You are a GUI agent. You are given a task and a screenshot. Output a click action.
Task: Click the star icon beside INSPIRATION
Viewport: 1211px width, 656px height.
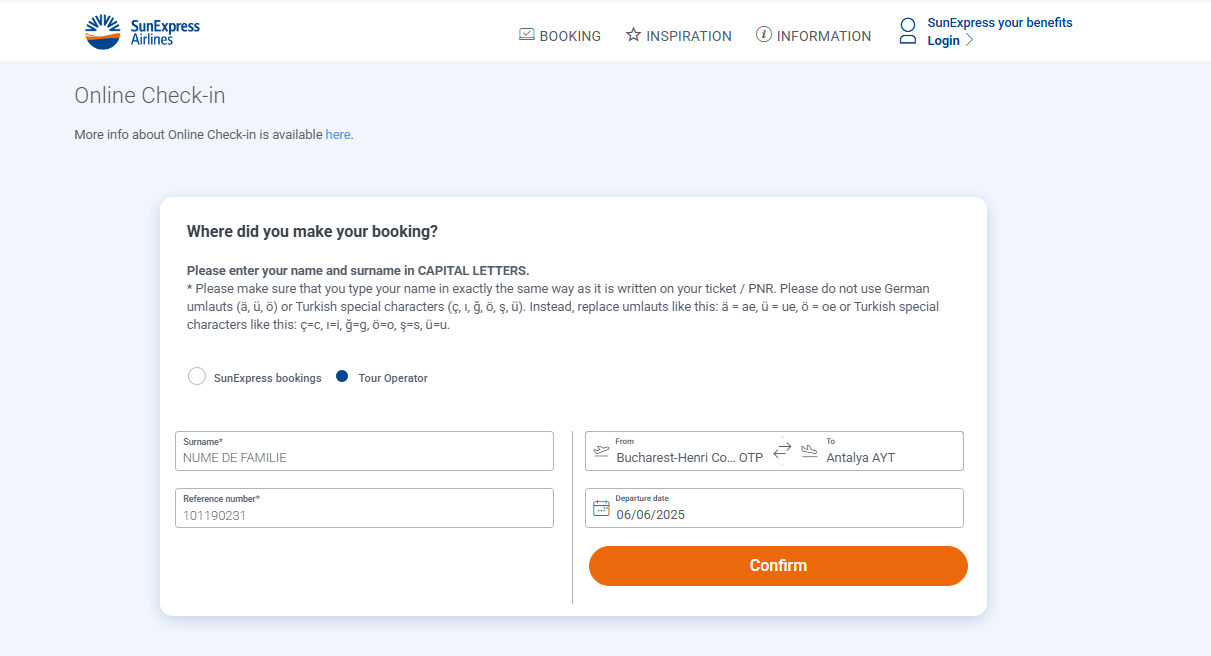pyautogui.click(x=633, y=35)
